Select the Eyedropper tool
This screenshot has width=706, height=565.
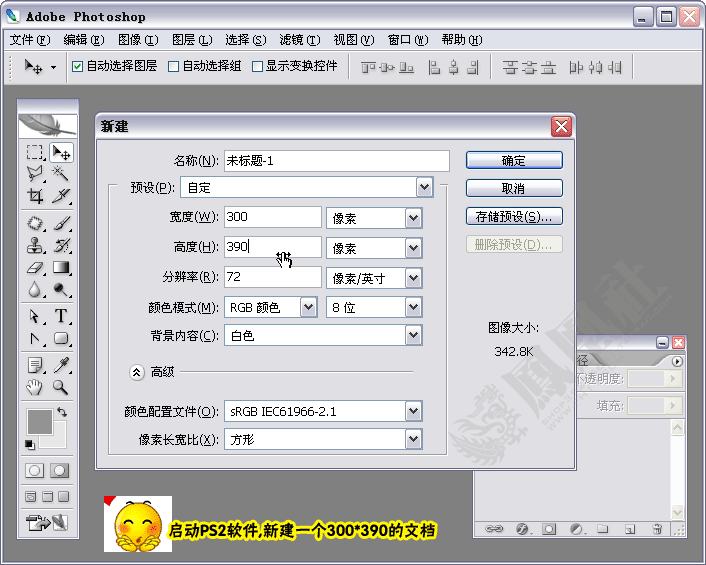click(61, 365)
